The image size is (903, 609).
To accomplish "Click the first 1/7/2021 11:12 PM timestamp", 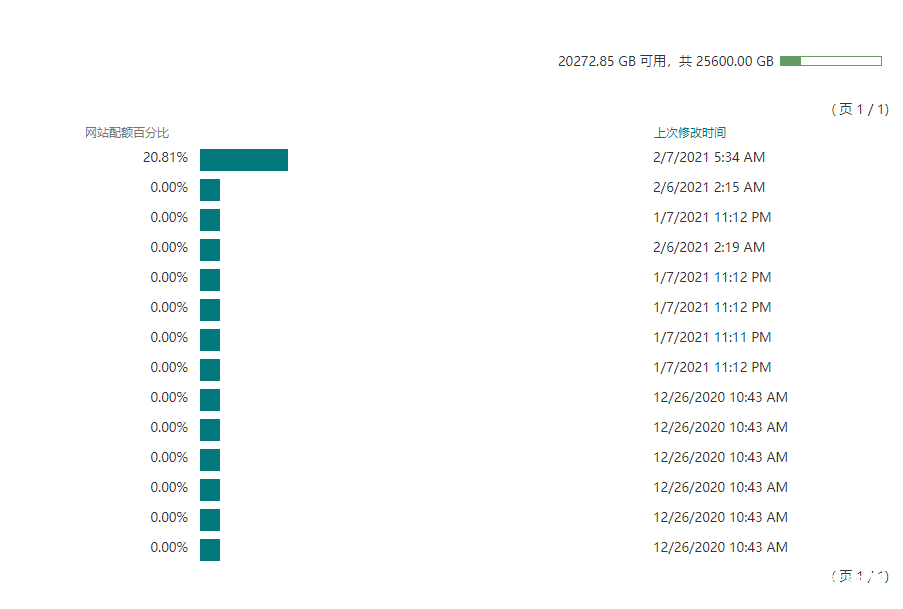I will [712, 217].
